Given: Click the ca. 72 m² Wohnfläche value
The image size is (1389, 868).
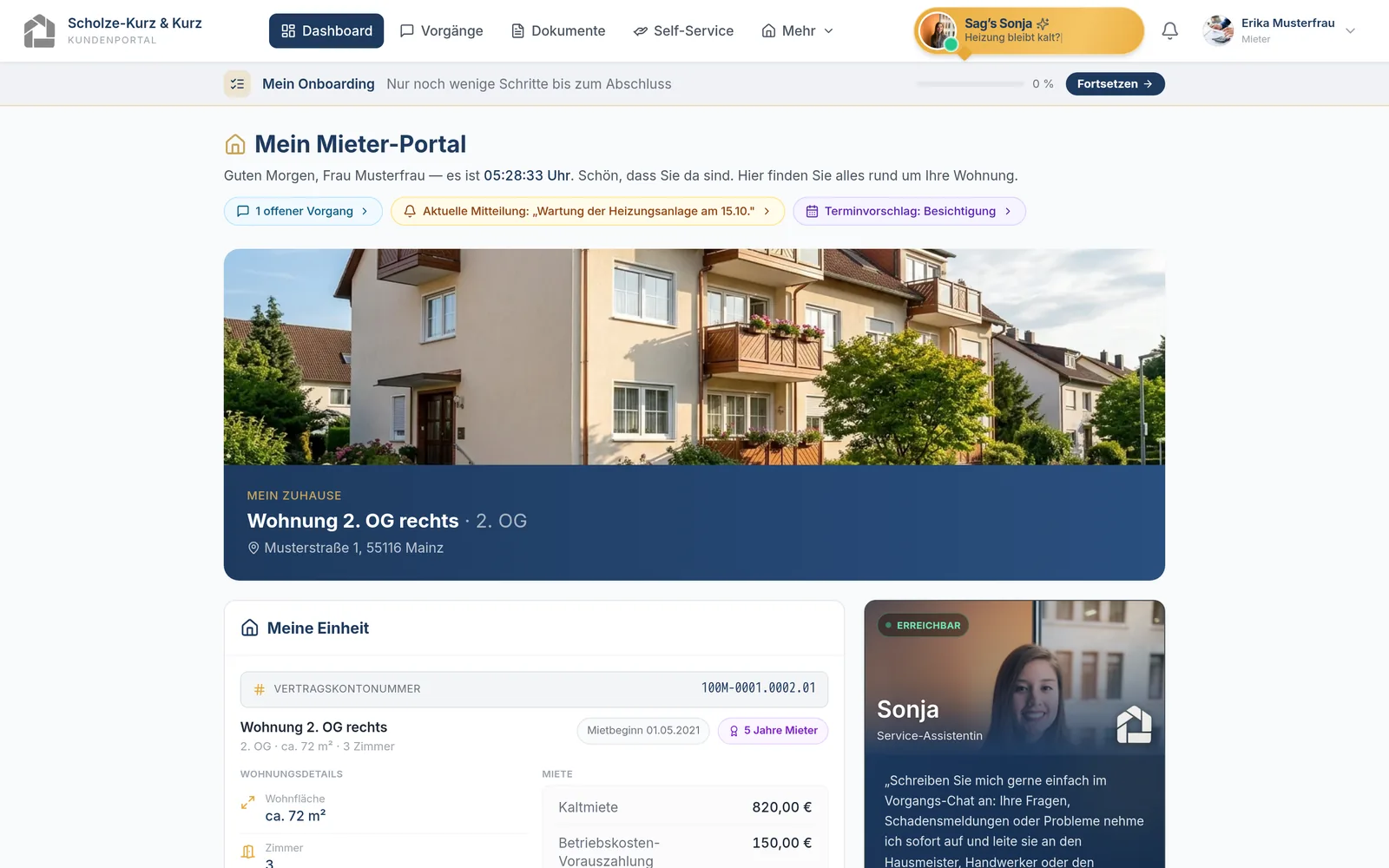Looking at the screenshot, I should [x=296, y=816].
